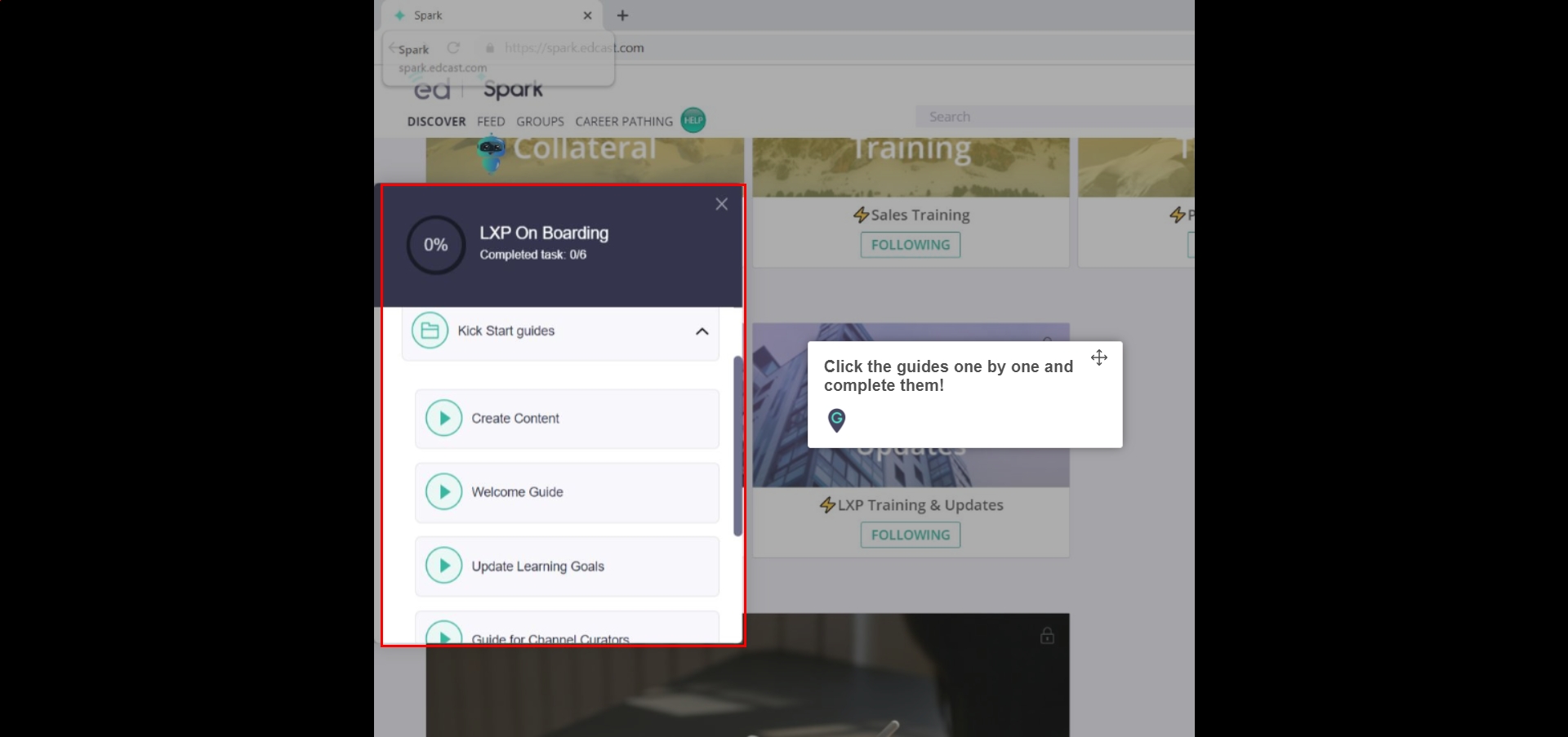Image resolution: width=1568 pixels, height=737 pixels.
Task: Click the LXP On Boarding heading
Action: coord(544,233)
